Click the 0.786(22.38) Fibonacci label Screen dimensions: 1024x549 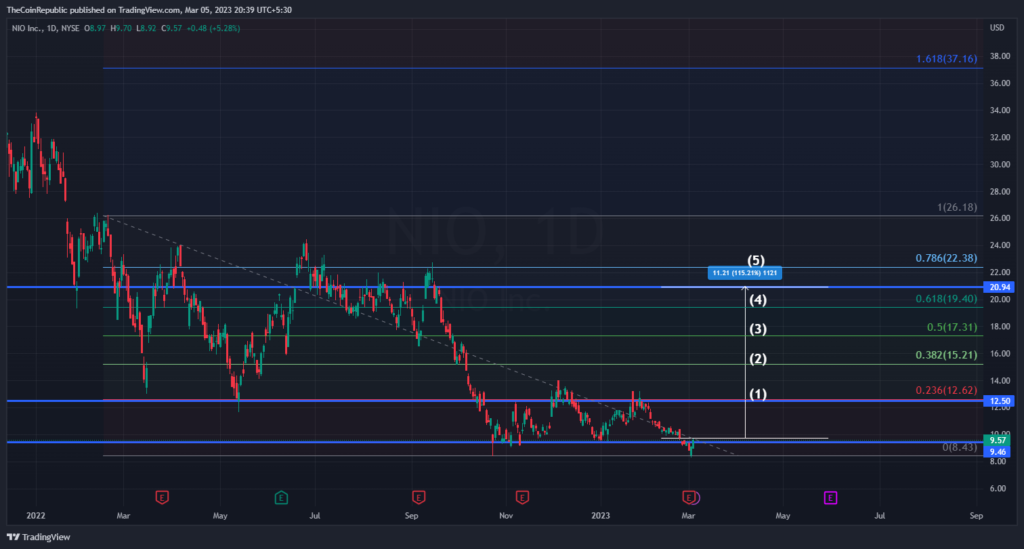(x=946, y=258)
